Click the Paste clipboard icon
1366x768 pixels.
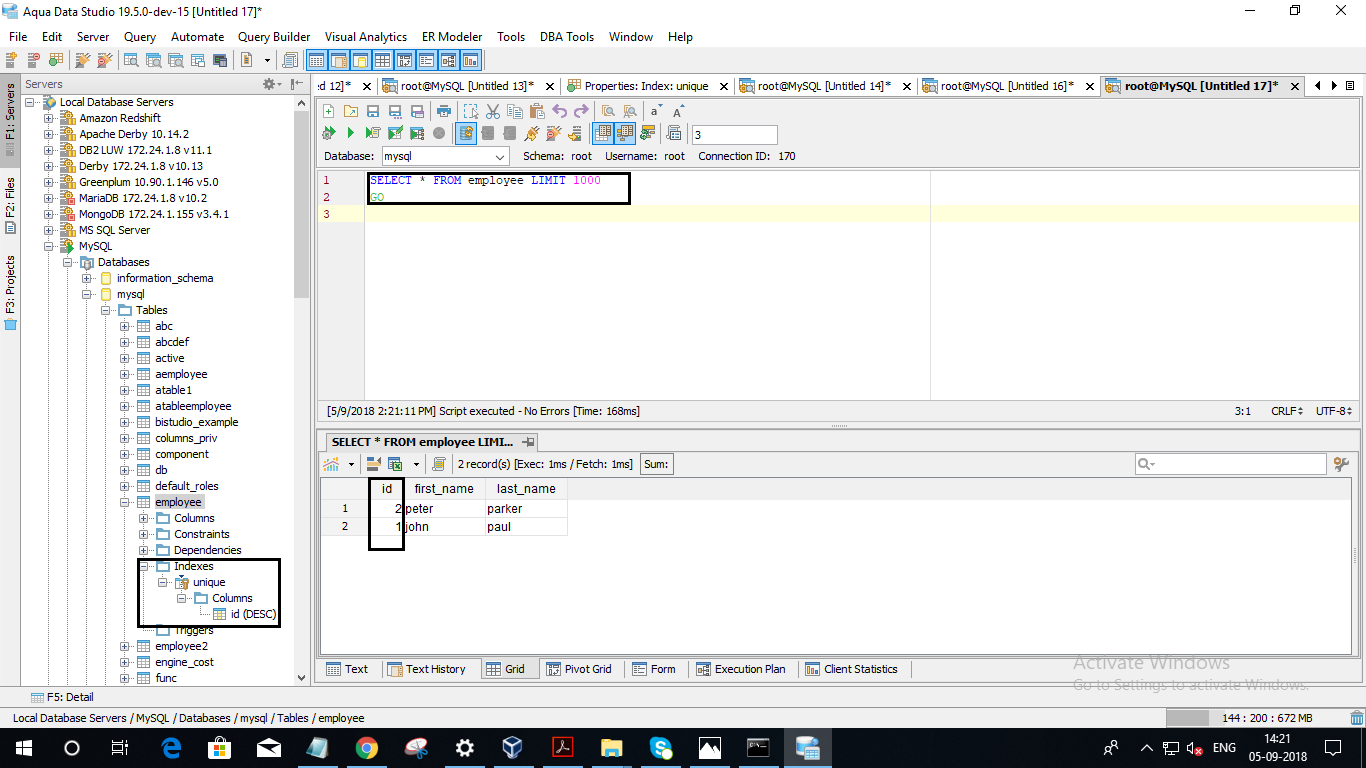(537, 111)
